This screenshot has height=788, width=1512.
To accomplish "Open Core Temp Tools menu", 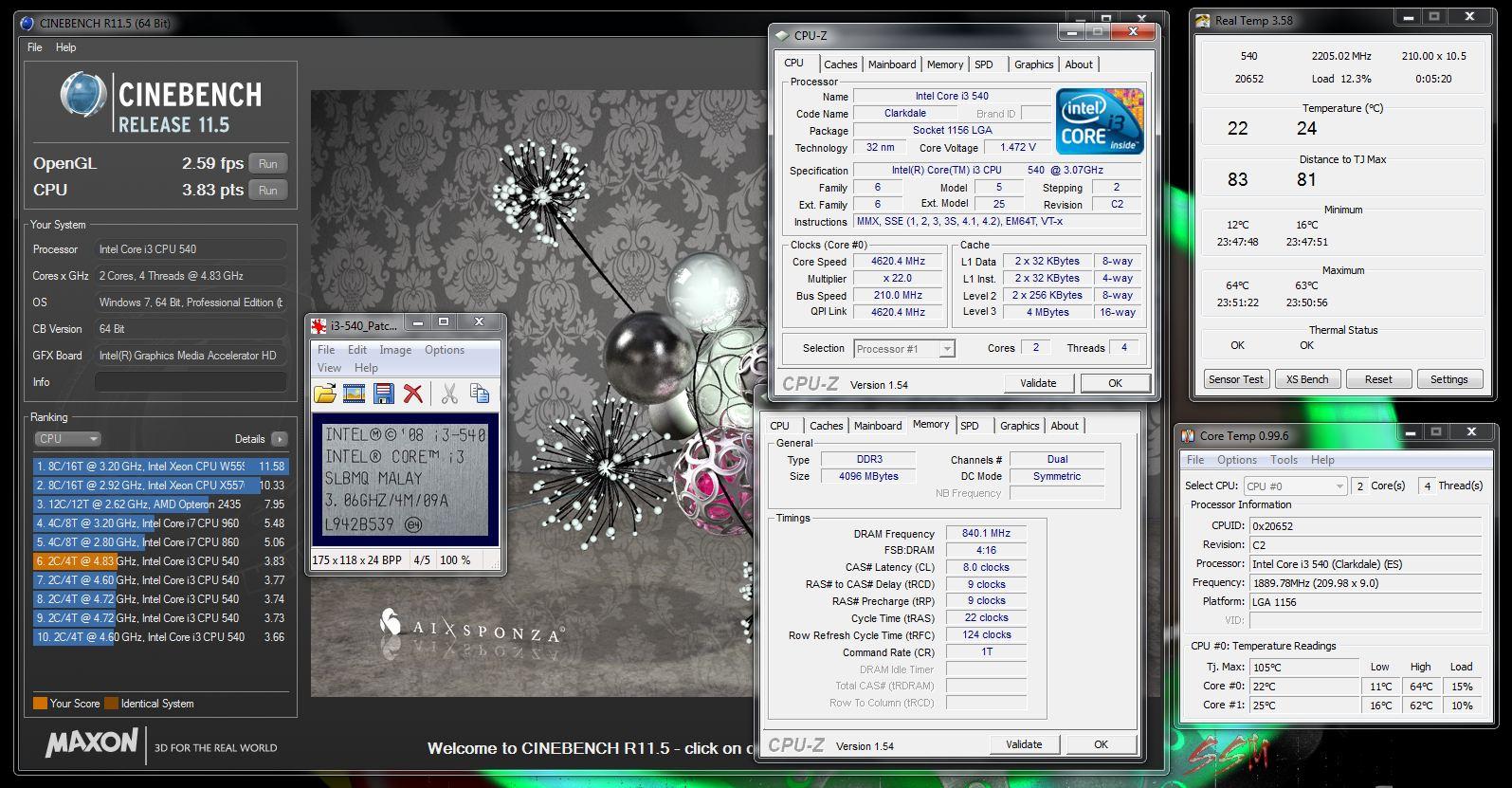I will 1284,460.
